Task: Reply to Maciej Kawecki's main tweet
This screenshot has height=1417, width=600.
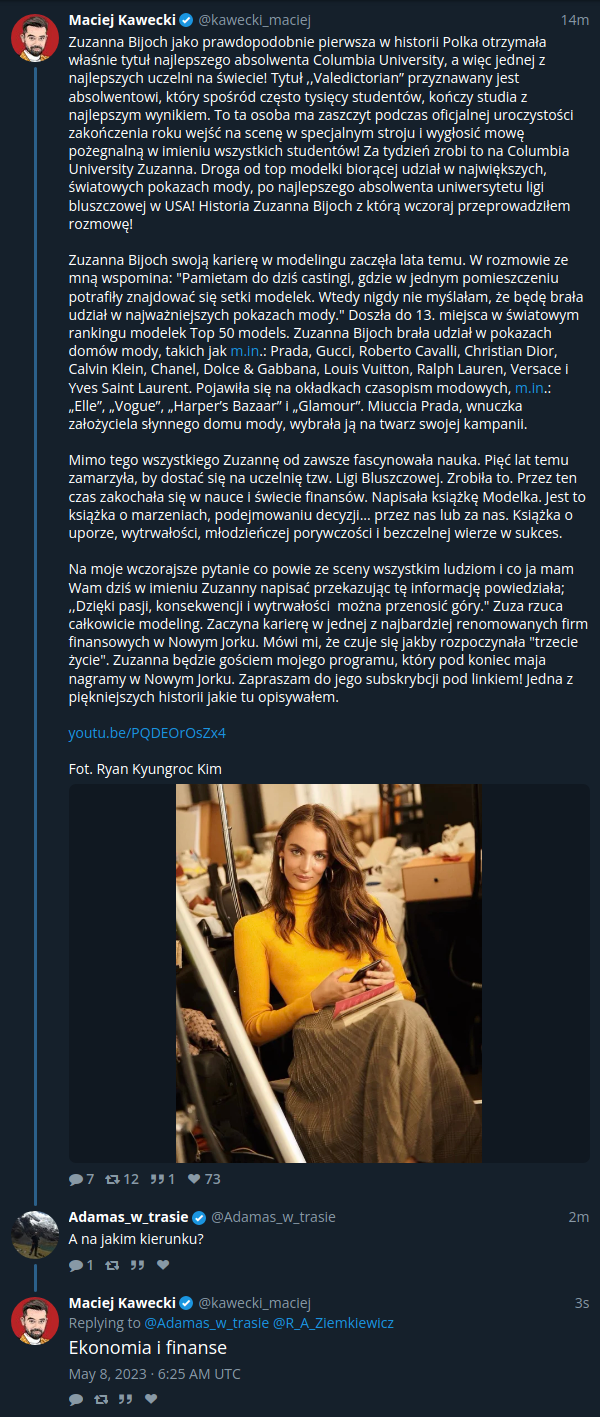Action: pyautogui.click(x=81, y=1179)
